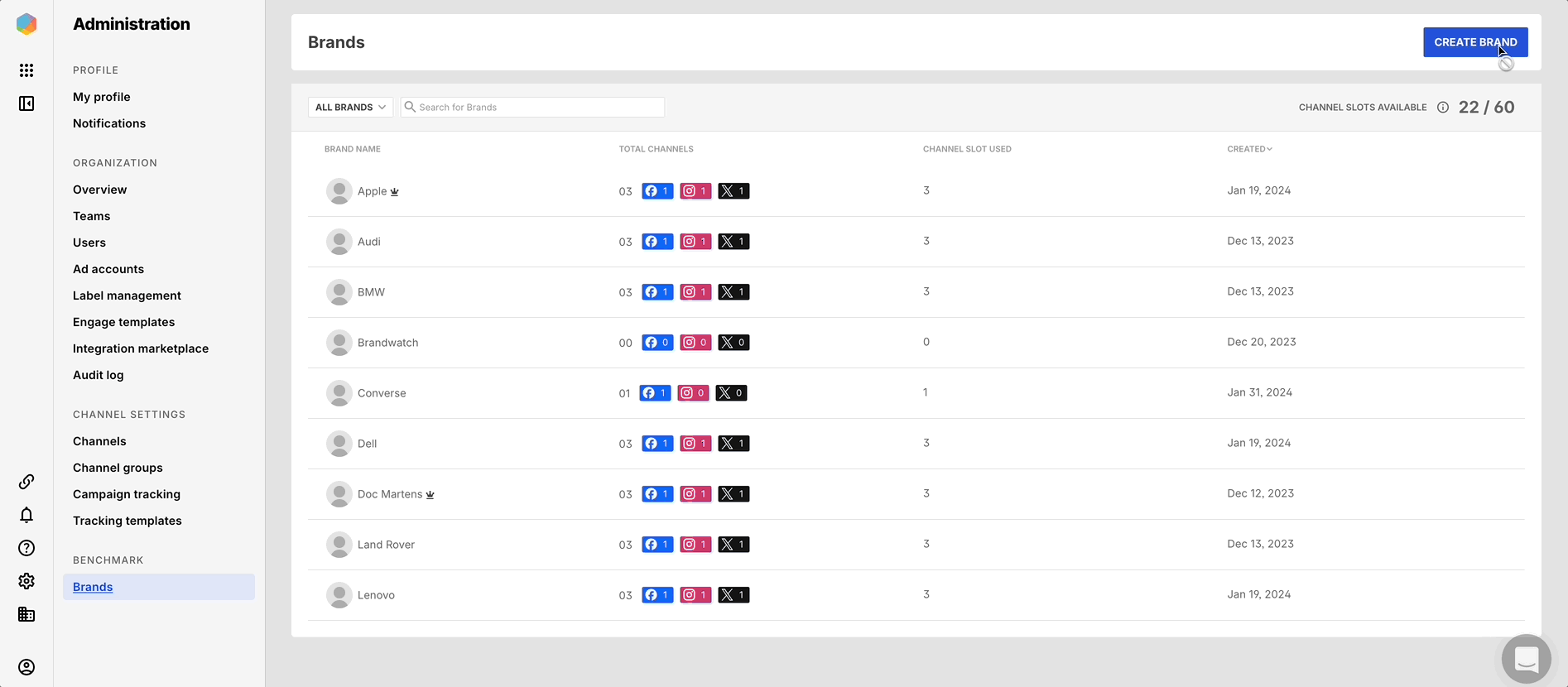
Task: Open the Teams section
Action: [91, 216]
